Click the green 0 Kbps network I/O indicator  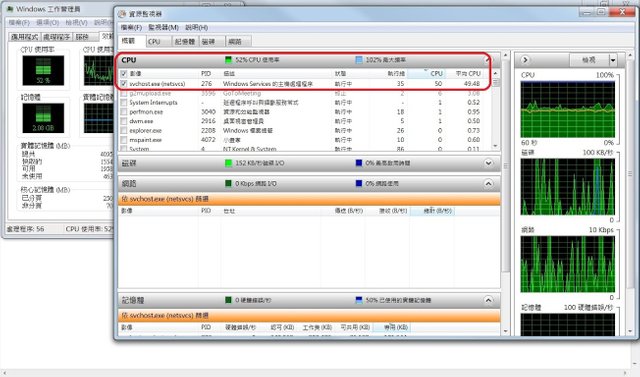click(228, 184)
